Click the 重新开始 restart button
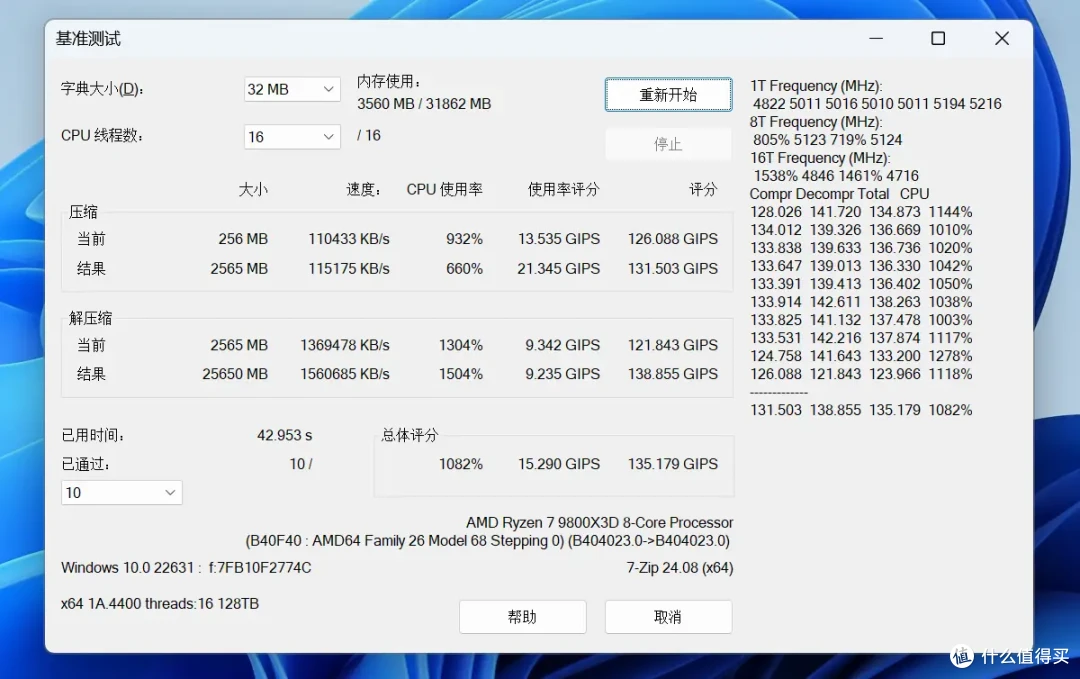This screenshot has height=679, width=1080. 668,94
